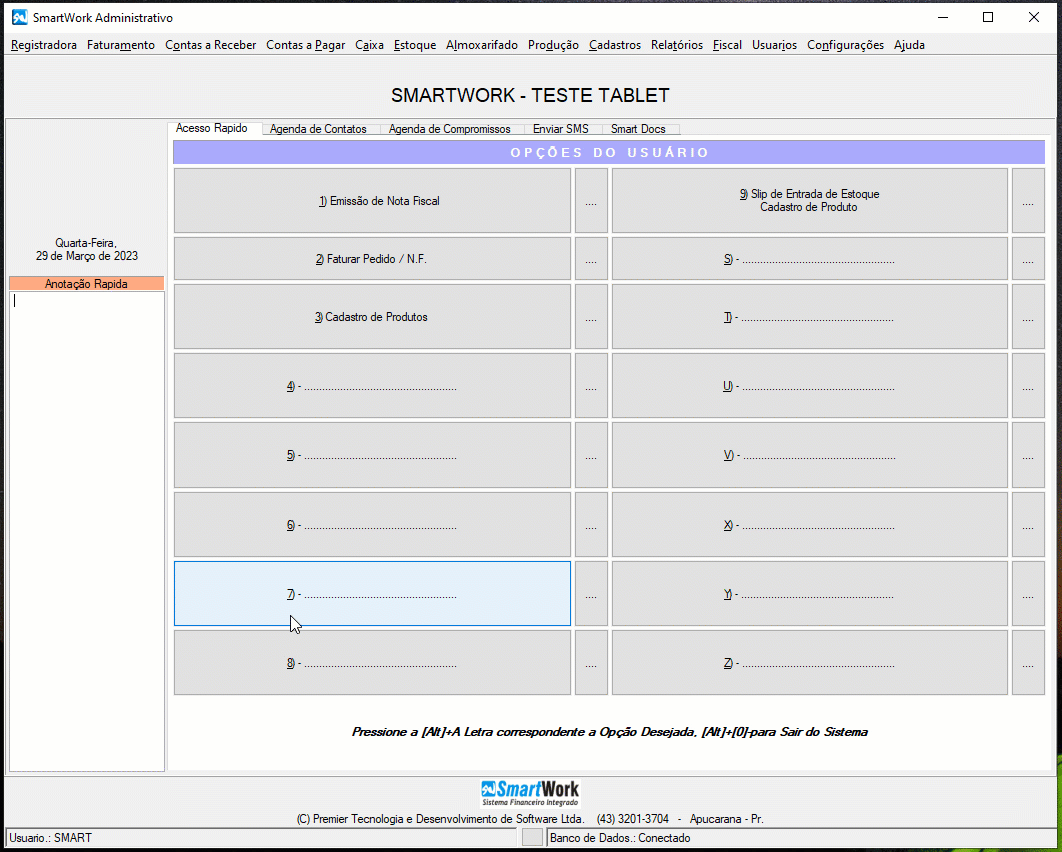This screenshot has width=1062, height=852.
Task: Open the Produção menu
Action: (553, 45)
